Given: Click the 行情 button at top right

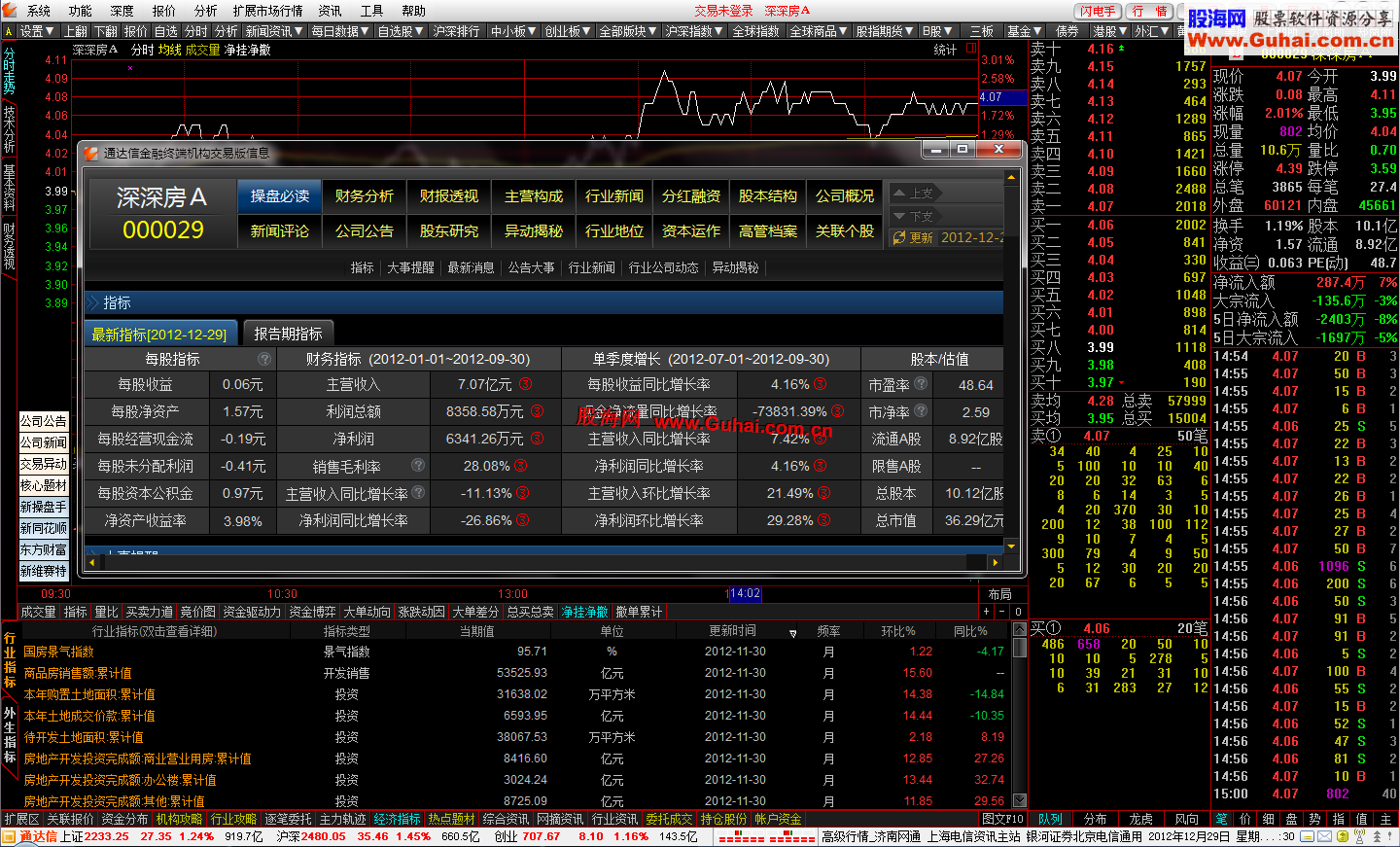Looking at the screenshot, I should click(x=1151, y=11).
